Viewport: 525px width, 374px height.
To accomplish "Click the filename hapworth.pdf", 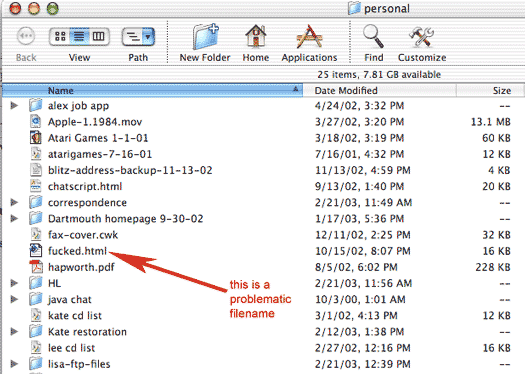I will pyautogui.click(x=81, y=267).
